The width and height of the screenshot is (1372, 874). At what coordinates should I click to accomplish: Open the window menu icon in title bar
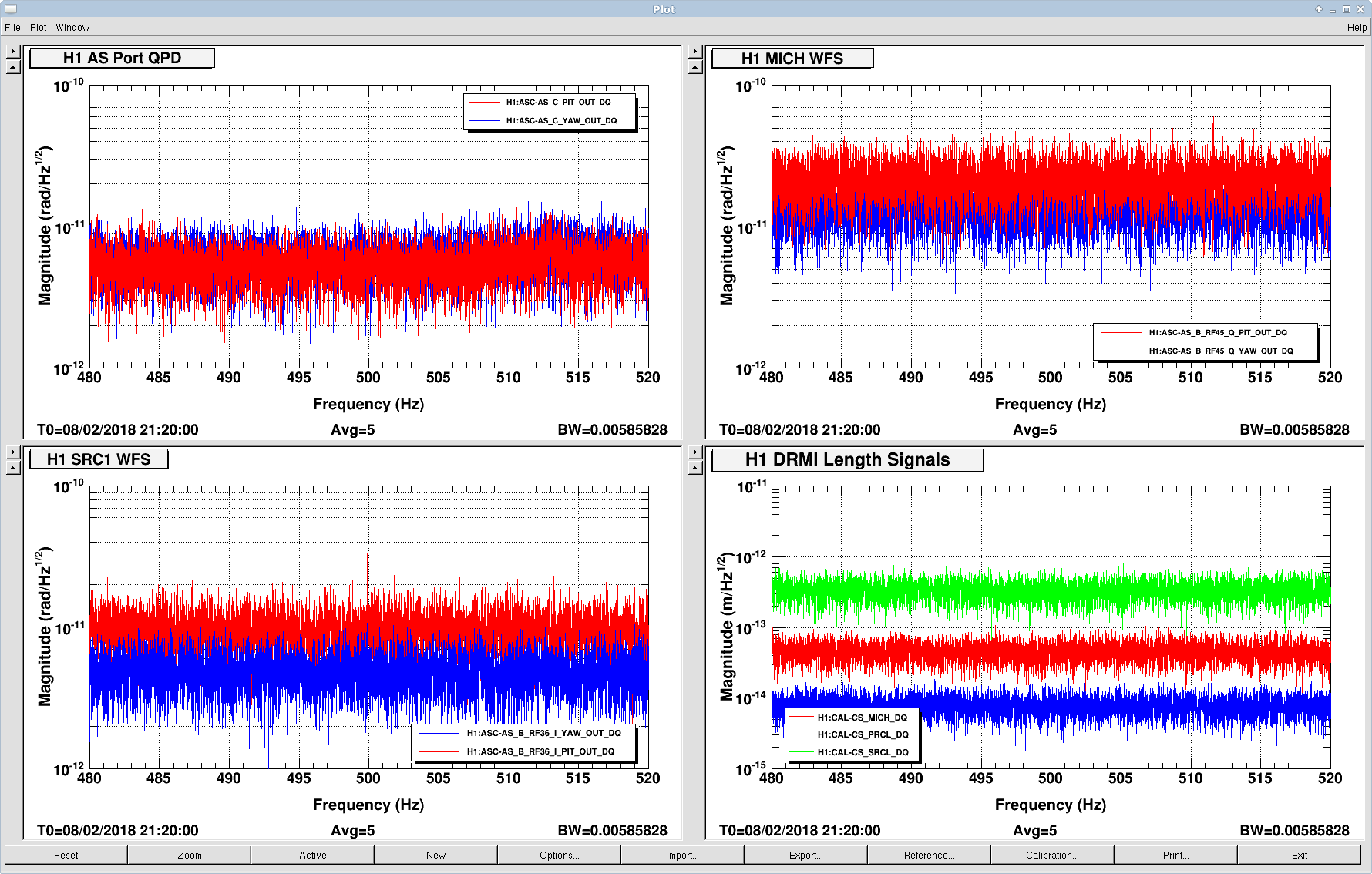click(11, 9)
